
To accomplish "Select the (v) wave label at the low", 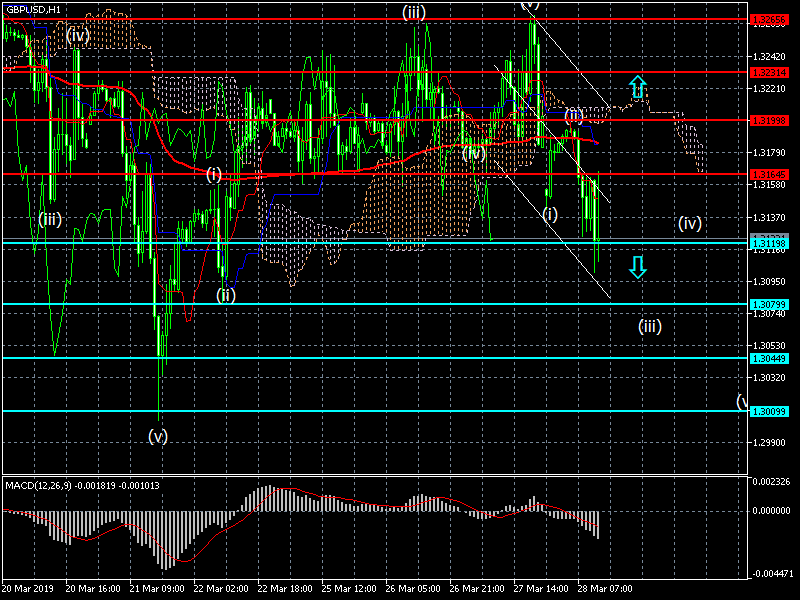I will (158, 435).
